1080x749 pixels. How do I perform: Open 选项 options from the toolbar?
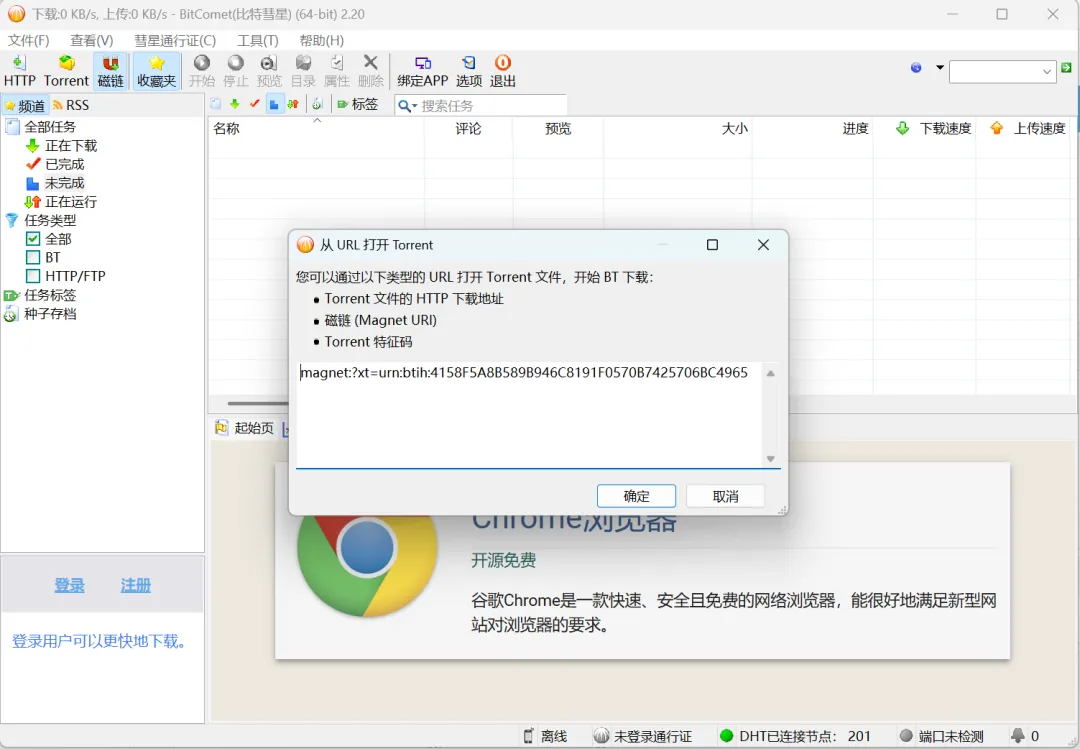point(469,71)
